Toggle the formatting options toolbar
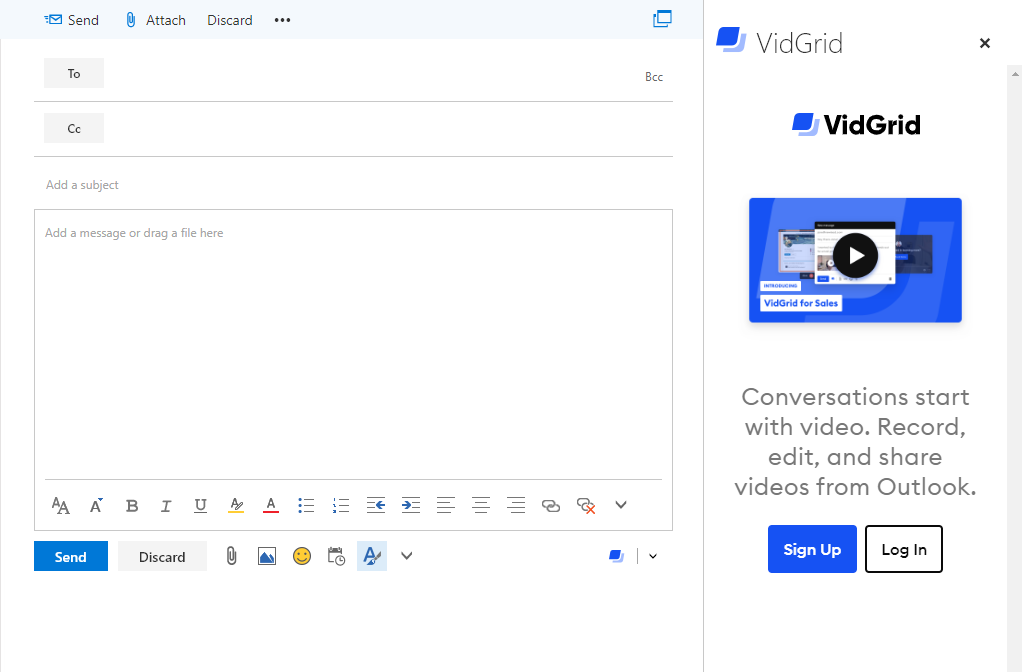This screenshot has width=1022, height=672. 372,556
